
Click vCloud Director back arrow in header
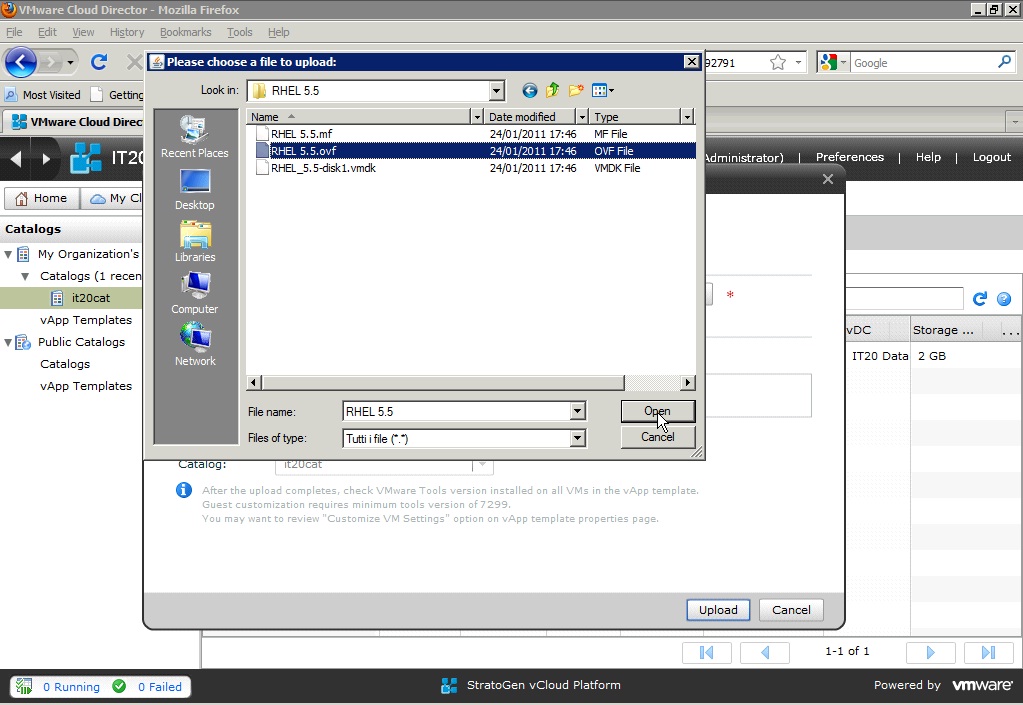[16, 158]
